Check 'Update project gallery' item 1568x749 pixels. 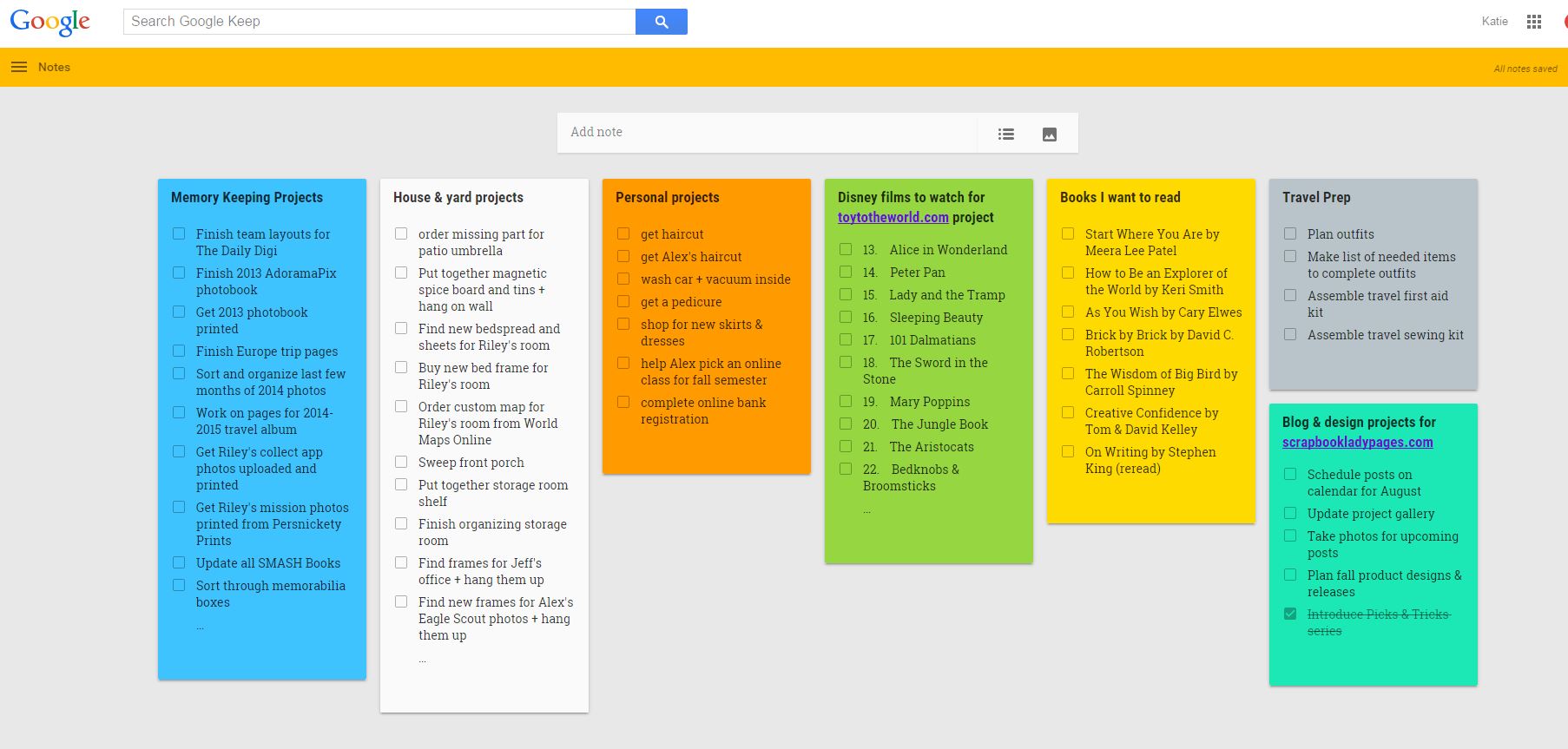point(1290,513)
